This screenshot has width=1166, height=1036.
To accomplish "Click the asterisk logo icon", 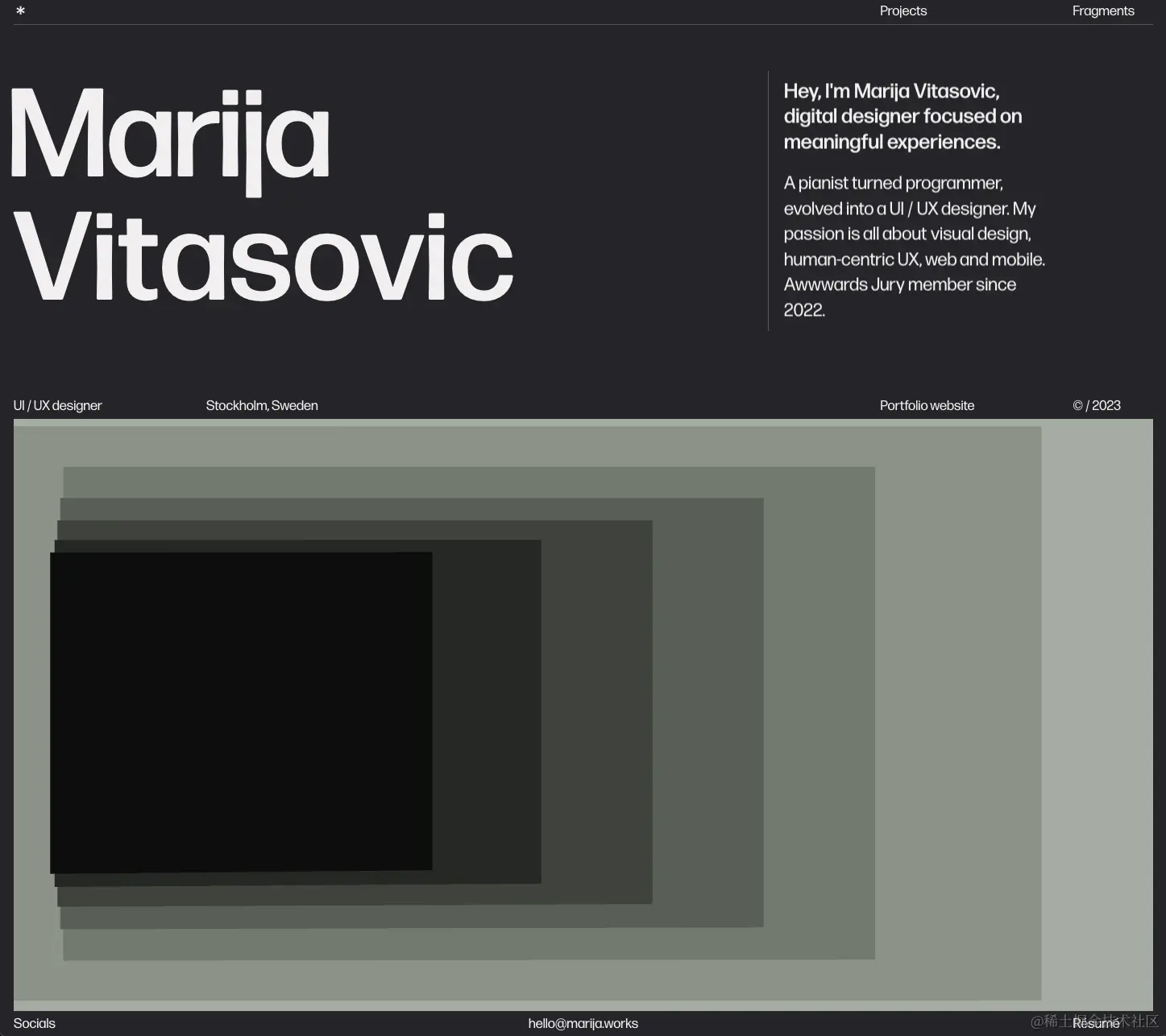I will pos(20,10).
